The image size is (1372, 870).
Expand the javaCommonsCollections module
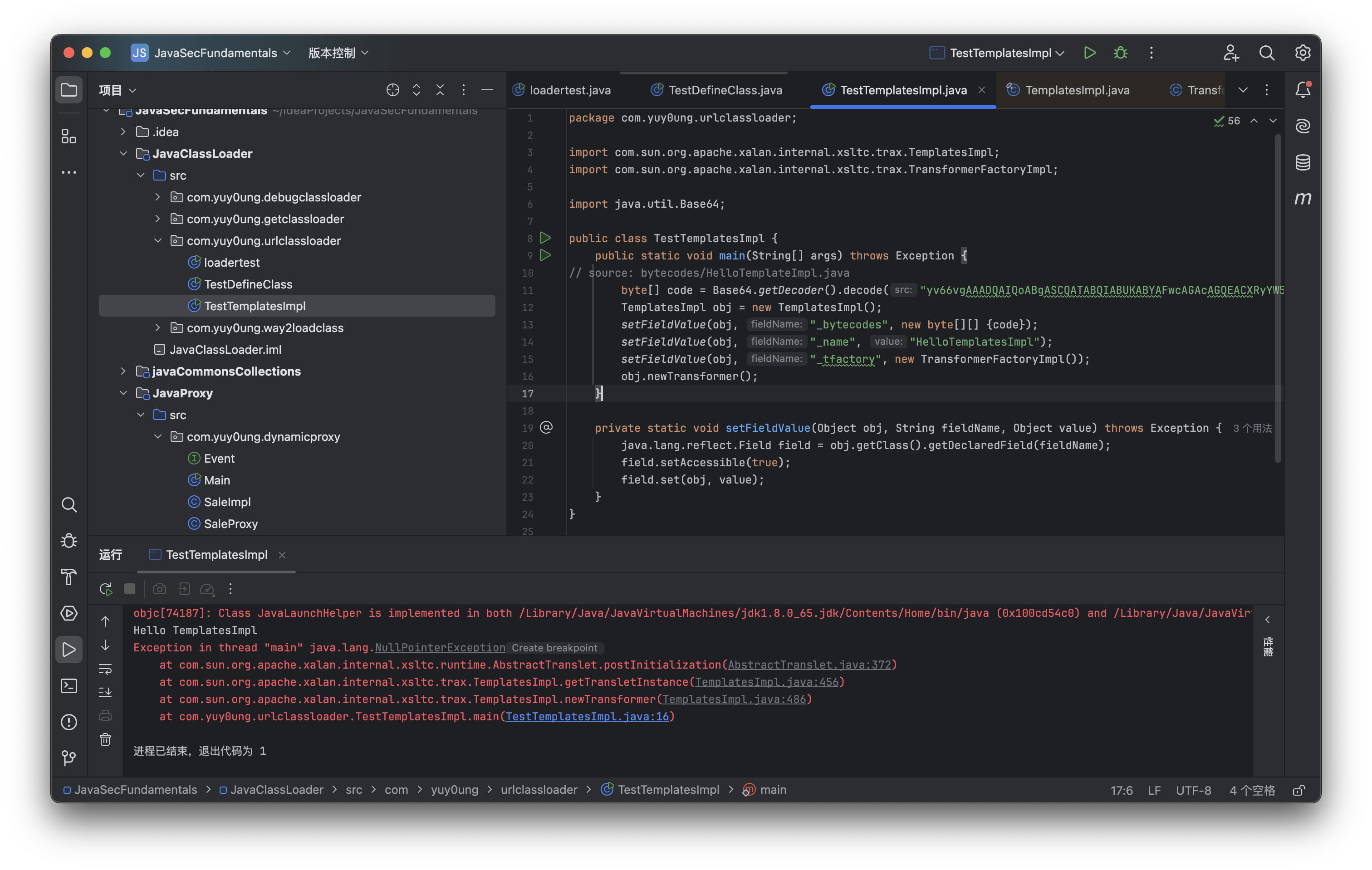(x=123, y=371)
